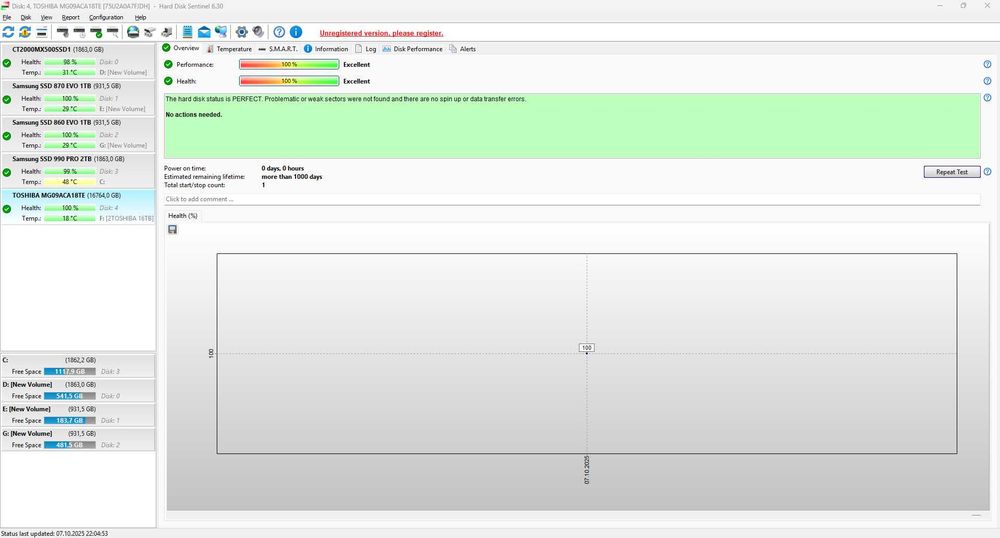Click the status bar 'Status last updated' text
This screenshot has width=1000, height=538.
54,534
